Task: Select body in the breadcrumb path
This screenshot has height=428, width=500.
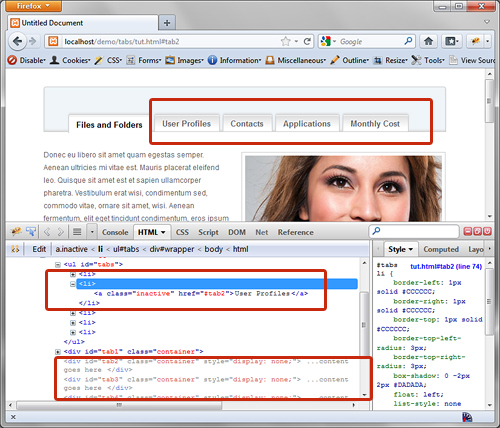Action: 213,249
